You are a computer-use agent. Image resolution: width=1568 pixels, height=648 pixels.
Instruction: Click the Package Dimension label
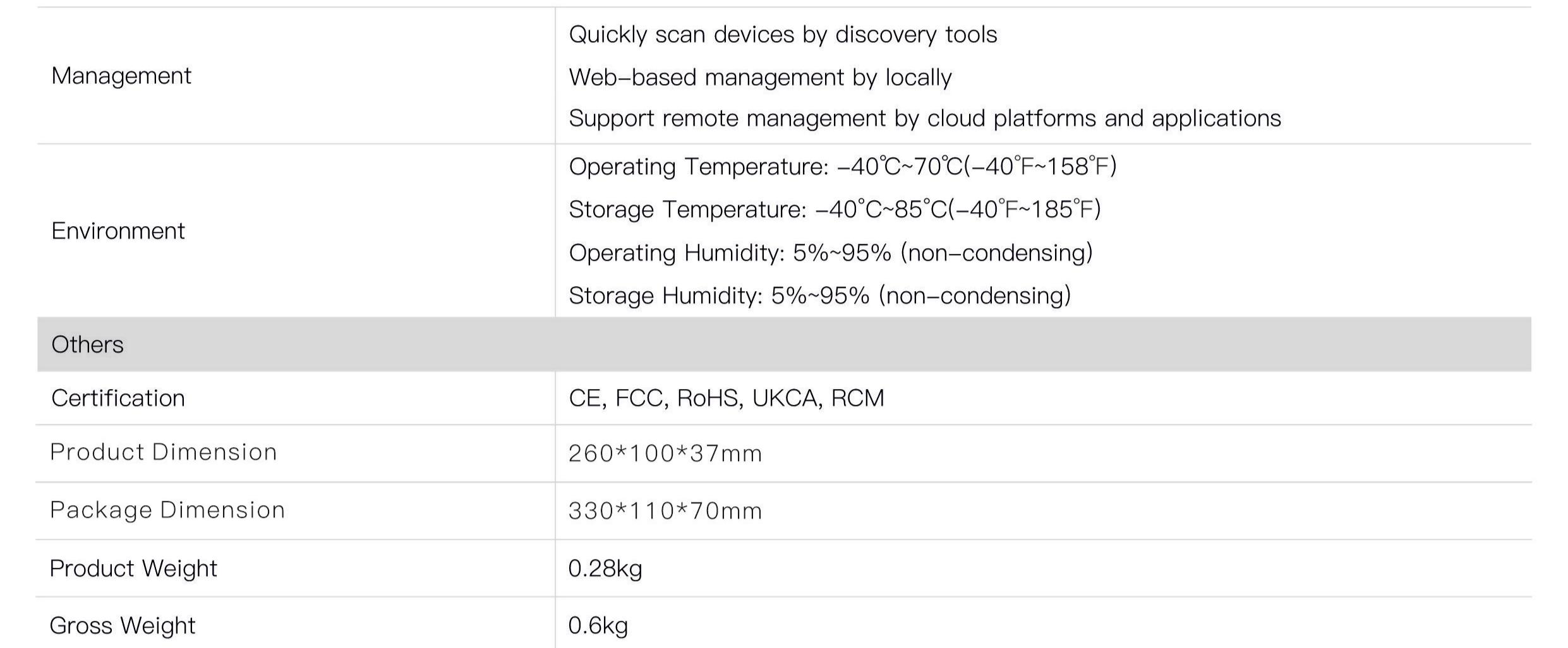pos(167,510)
